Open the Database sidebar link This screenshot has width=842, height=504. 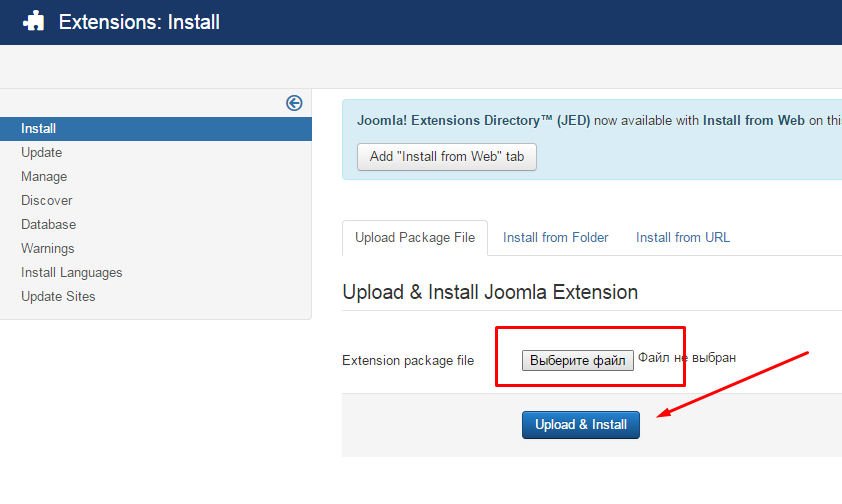click(x=48, y=225)
